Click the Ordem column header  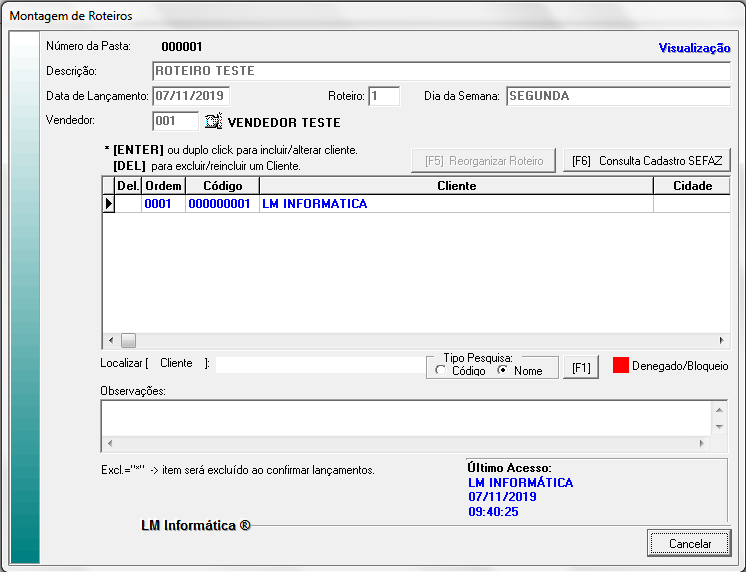[163, 186]
